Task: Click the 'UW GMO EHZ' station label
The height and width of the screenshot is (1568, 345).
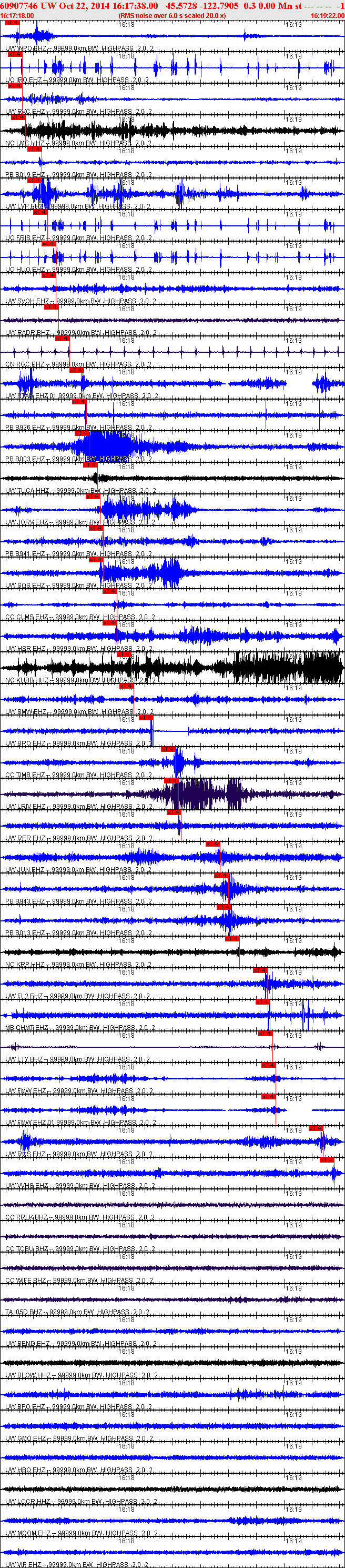Action: point(26,1439)
